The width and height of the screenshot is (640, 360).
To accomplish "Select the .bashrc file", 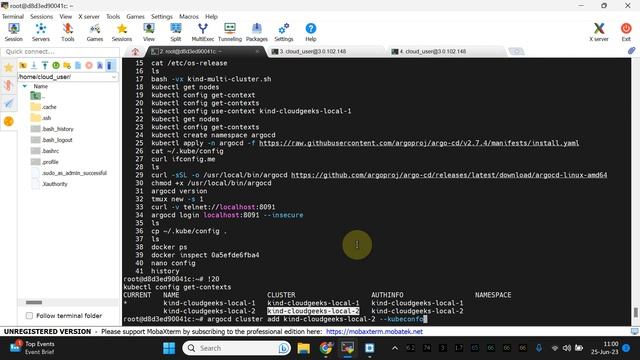I will [45, 151].
